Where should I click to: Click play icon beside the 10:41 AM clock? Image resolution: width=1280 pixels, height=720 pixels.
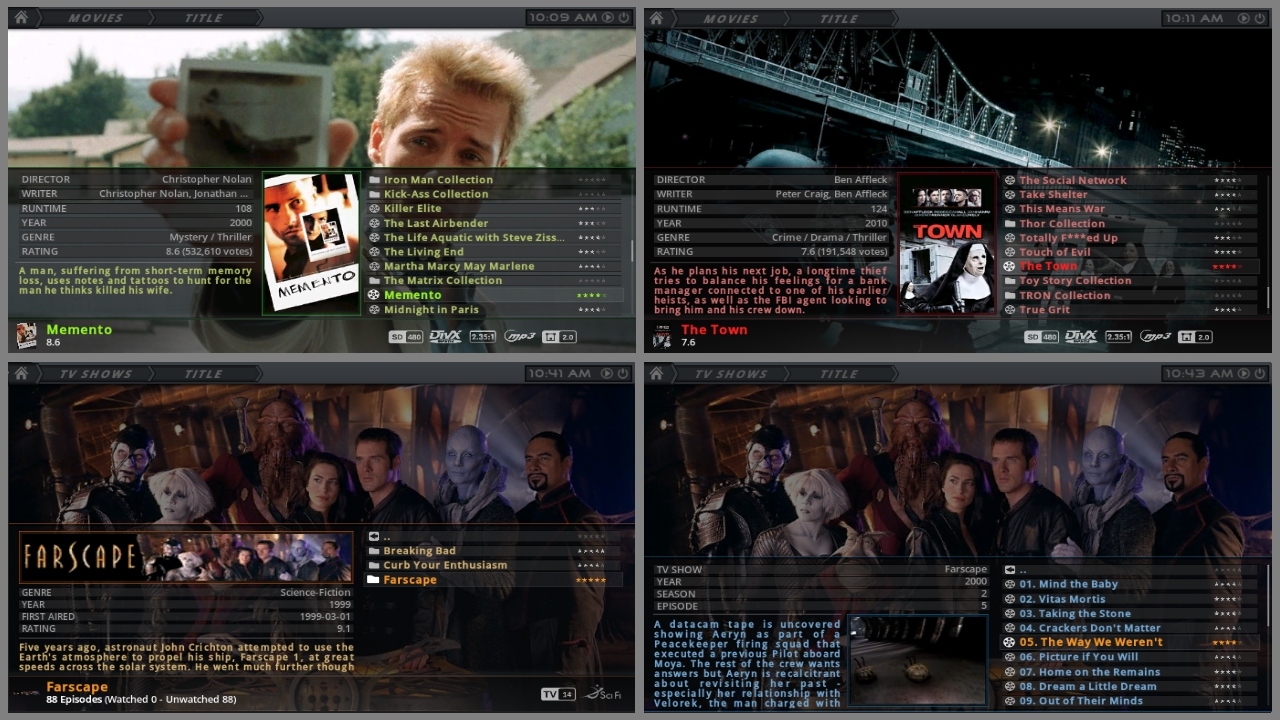(x=608, y=373)
